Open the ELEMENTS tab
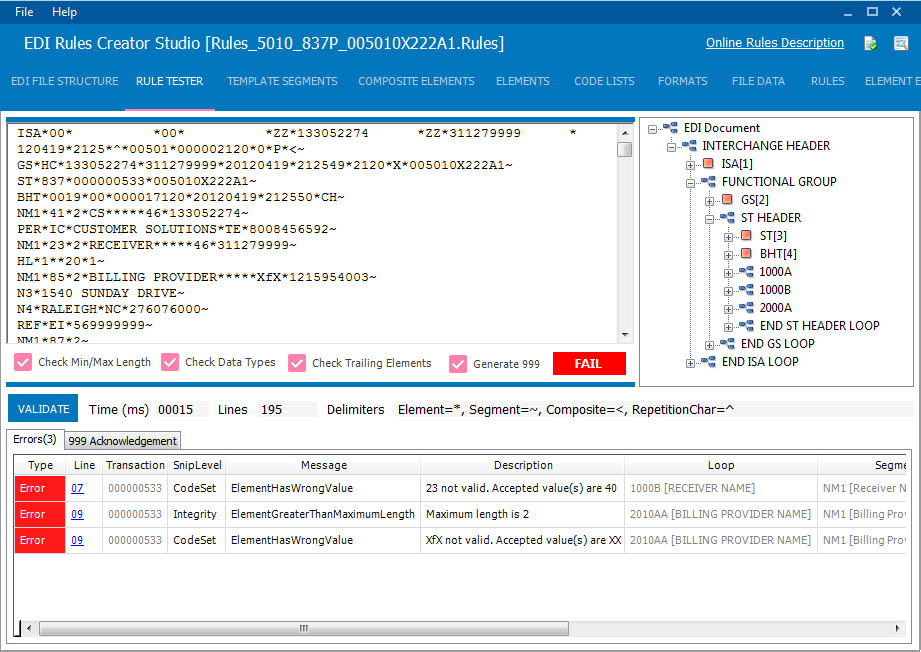This screenshot has height=652, width=921. click(523, 81)
